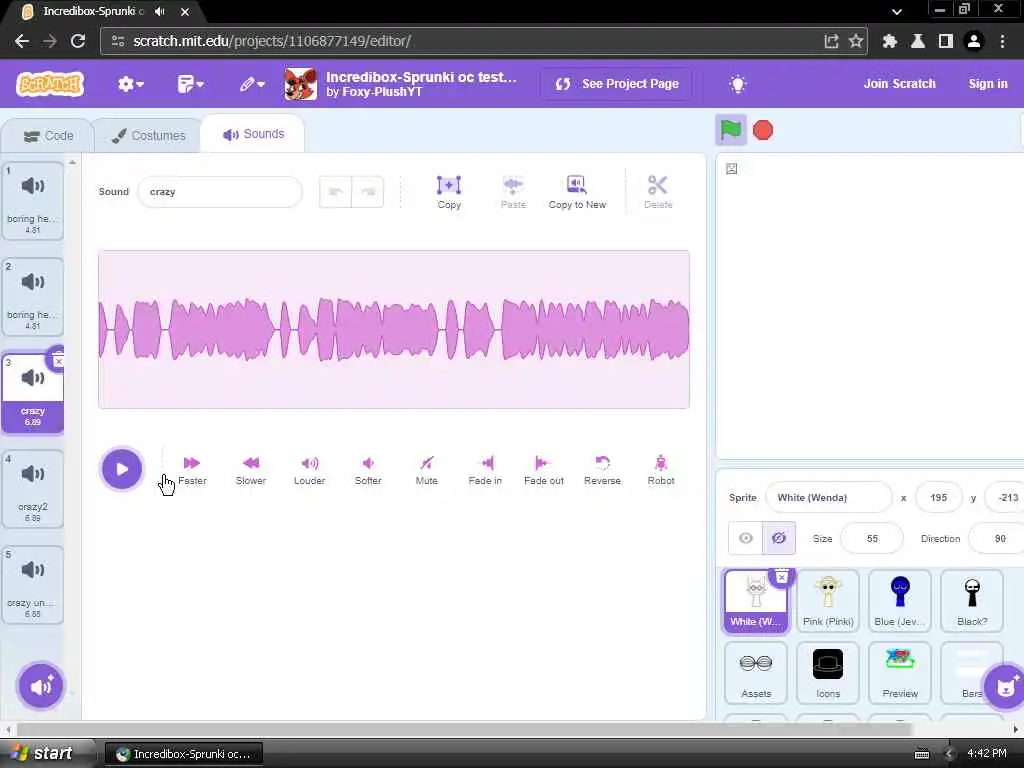Open the Choose a Sprite button
This screenshot has width=1024, height=768.
pyautogui.click(x=1006, y=686)
